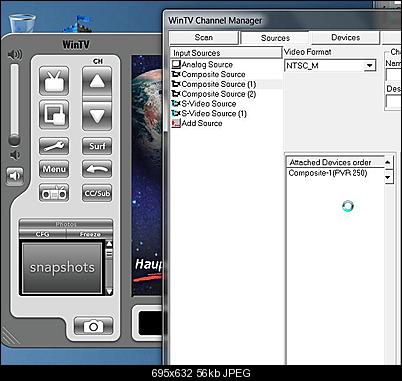The image size is (402, 381).
Task: Click the snapshots list scroll up arrow
Action: (109, 244)
